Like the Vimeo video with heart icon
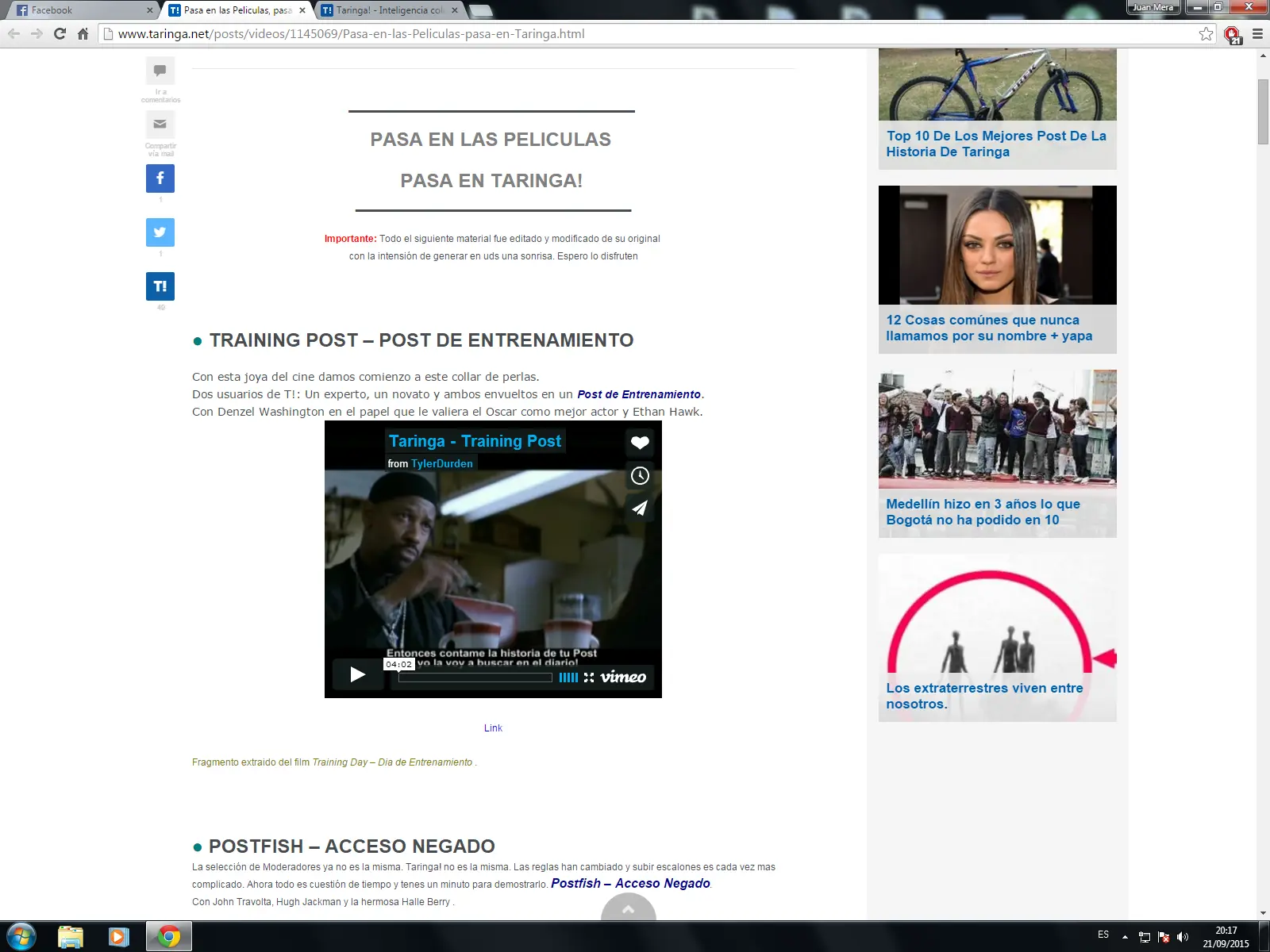The width and height of the screenshot is (1270, 952). tap(640, 443)
